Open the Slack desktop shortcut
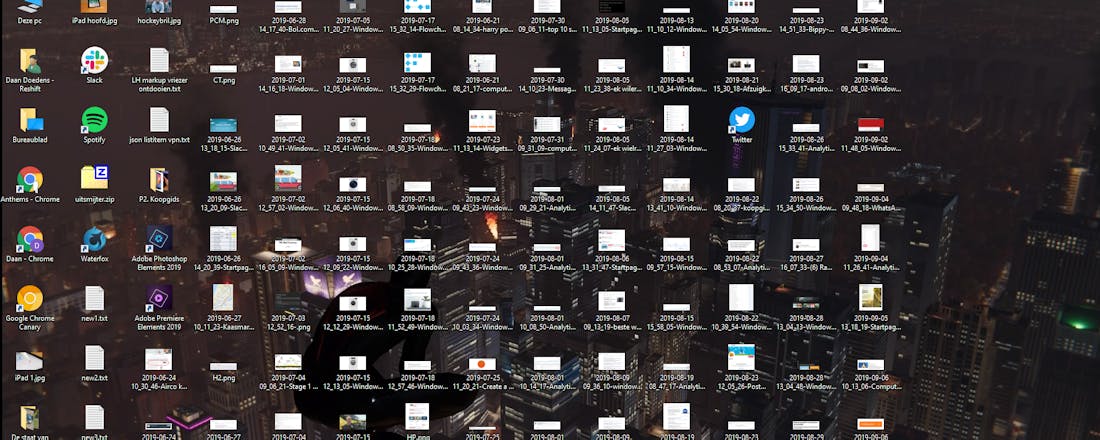 pos(94,60)
